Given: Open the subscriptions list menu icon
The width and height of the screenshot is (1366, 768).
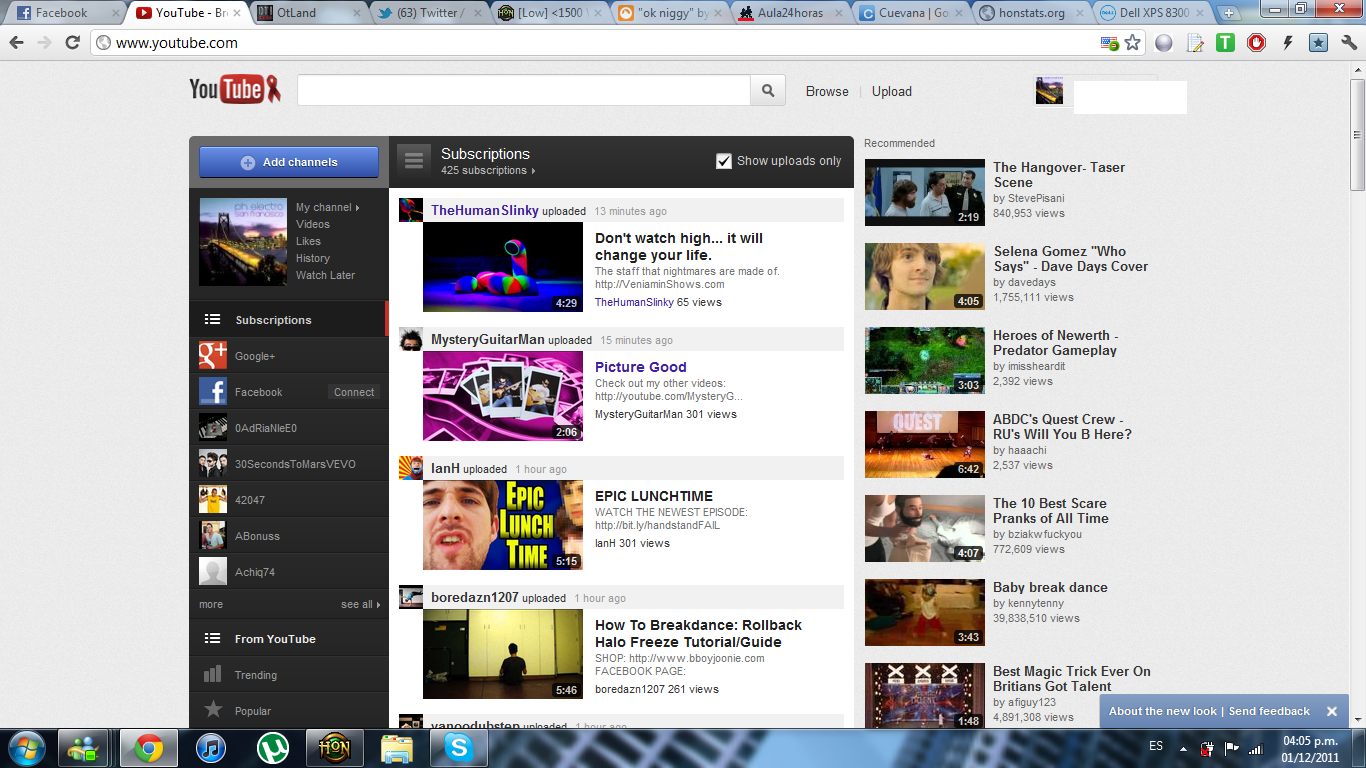Looking at the screenshot, I should pyautogui.click(x=414, y=161).
